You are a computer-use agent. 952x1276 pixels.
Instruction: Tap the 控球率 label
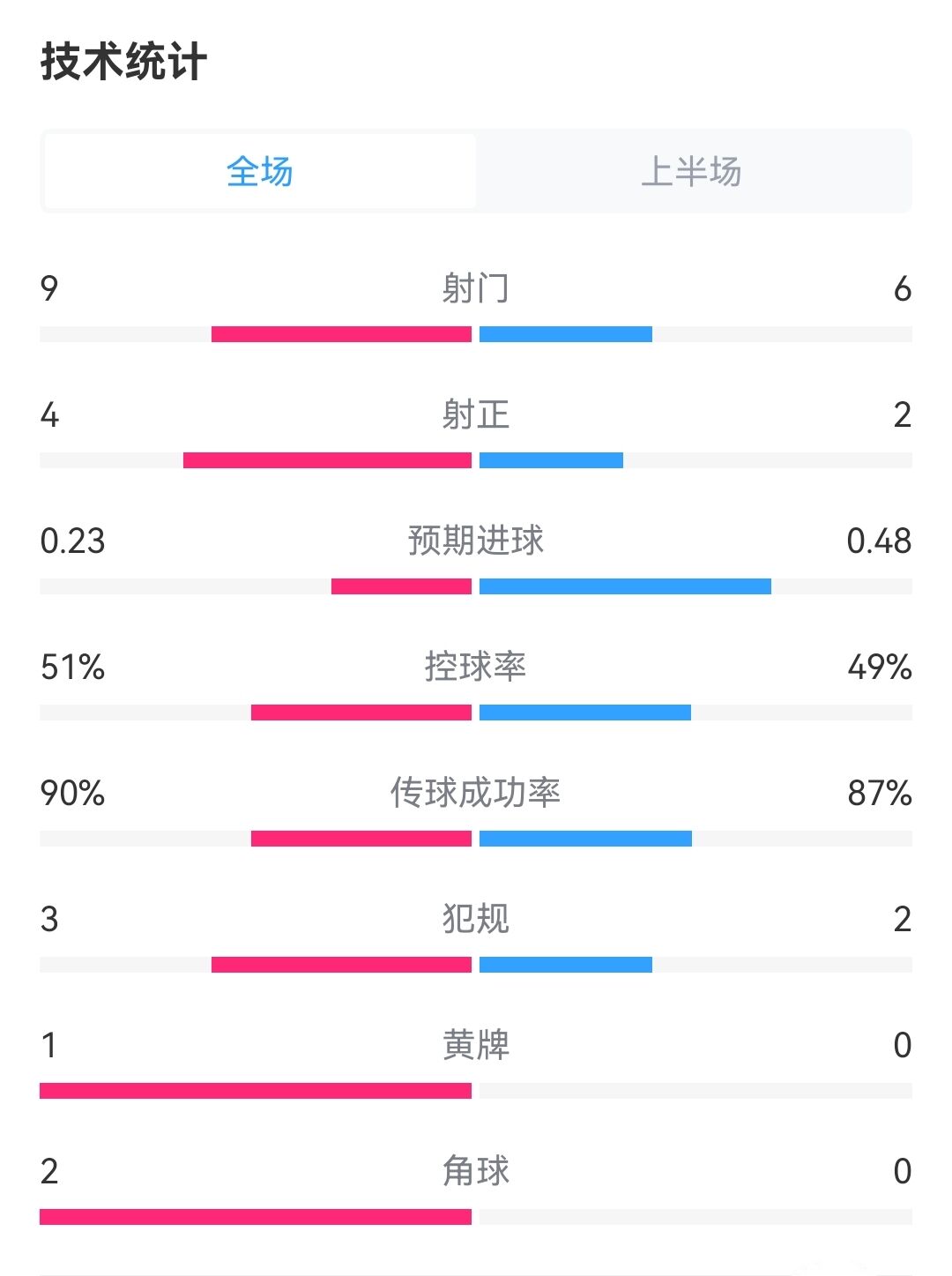click(x=476, y=667)
